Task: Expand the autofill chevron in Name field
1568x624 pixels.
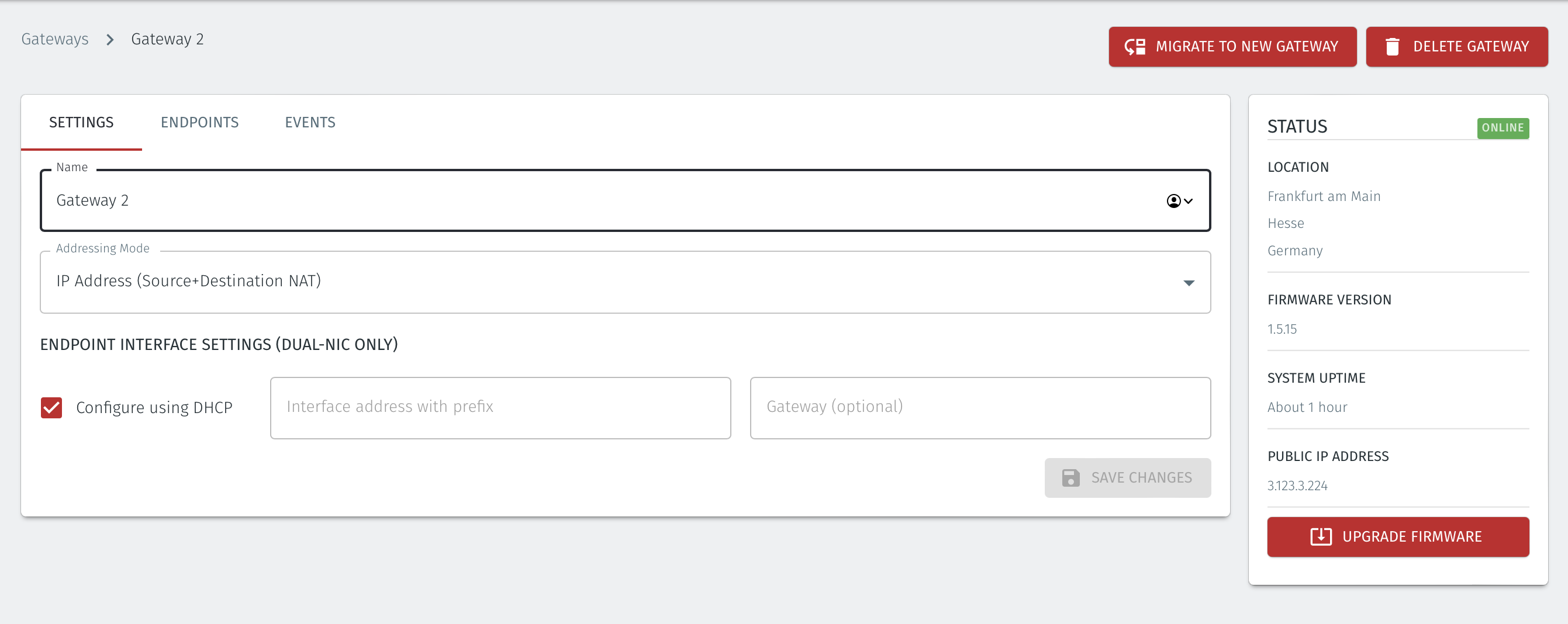Action: (1188, 201)
